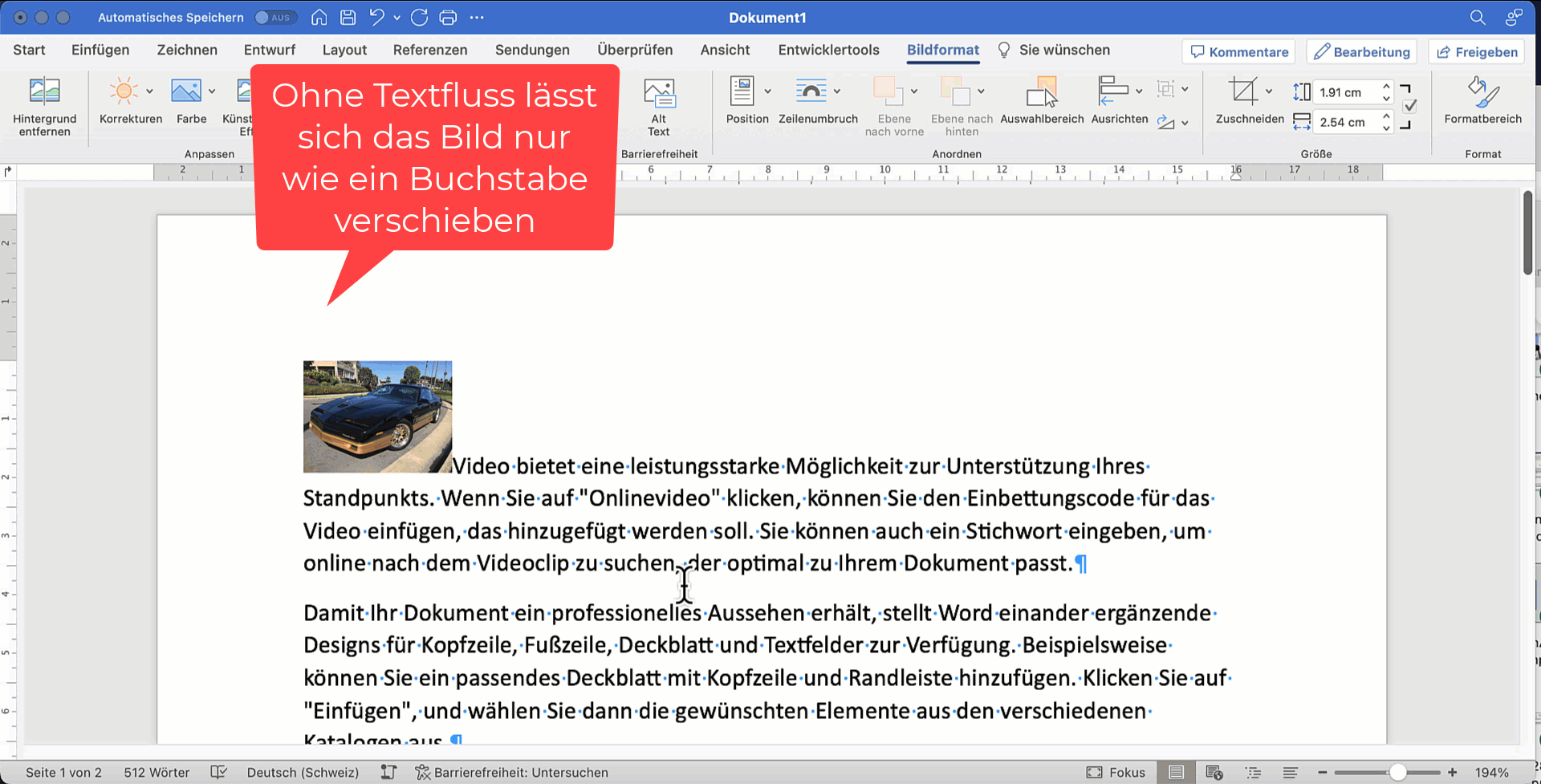This screenshot has width=1541, height=784.
Task: Open the Alt Text tool
Action: click(x=659, y=93)
